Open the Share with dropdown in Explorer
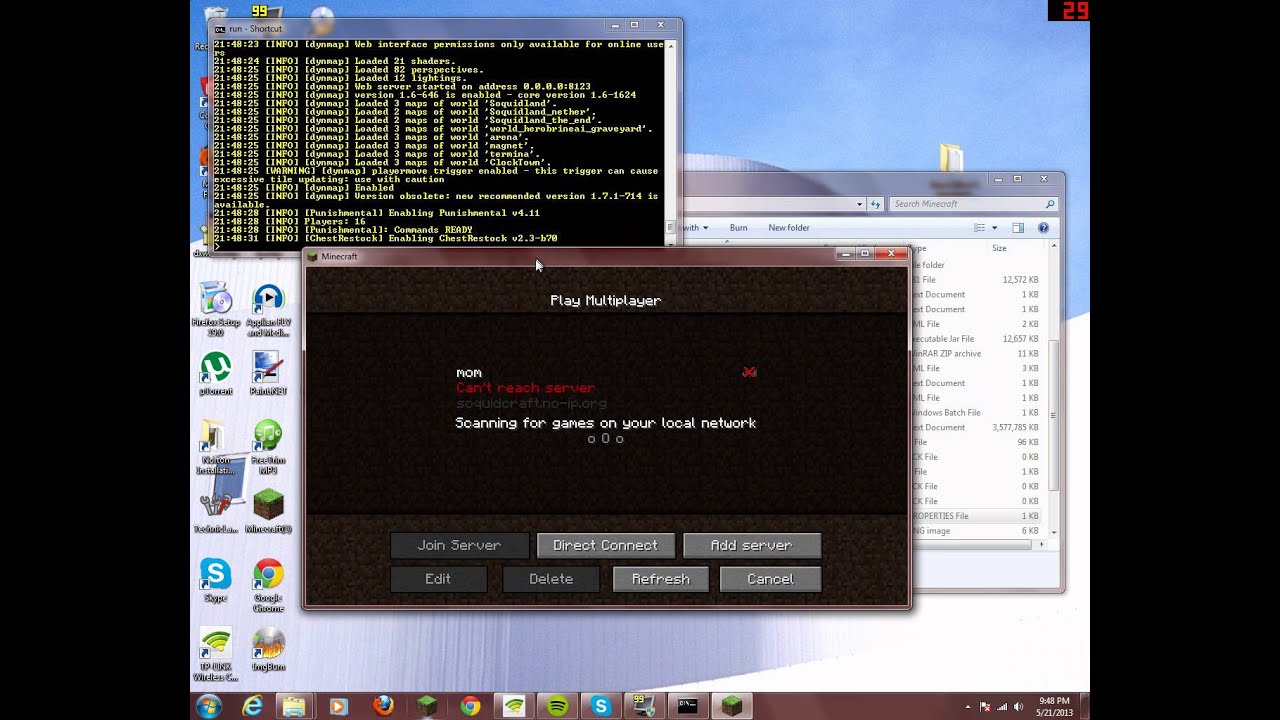 (x=696, y=228)
